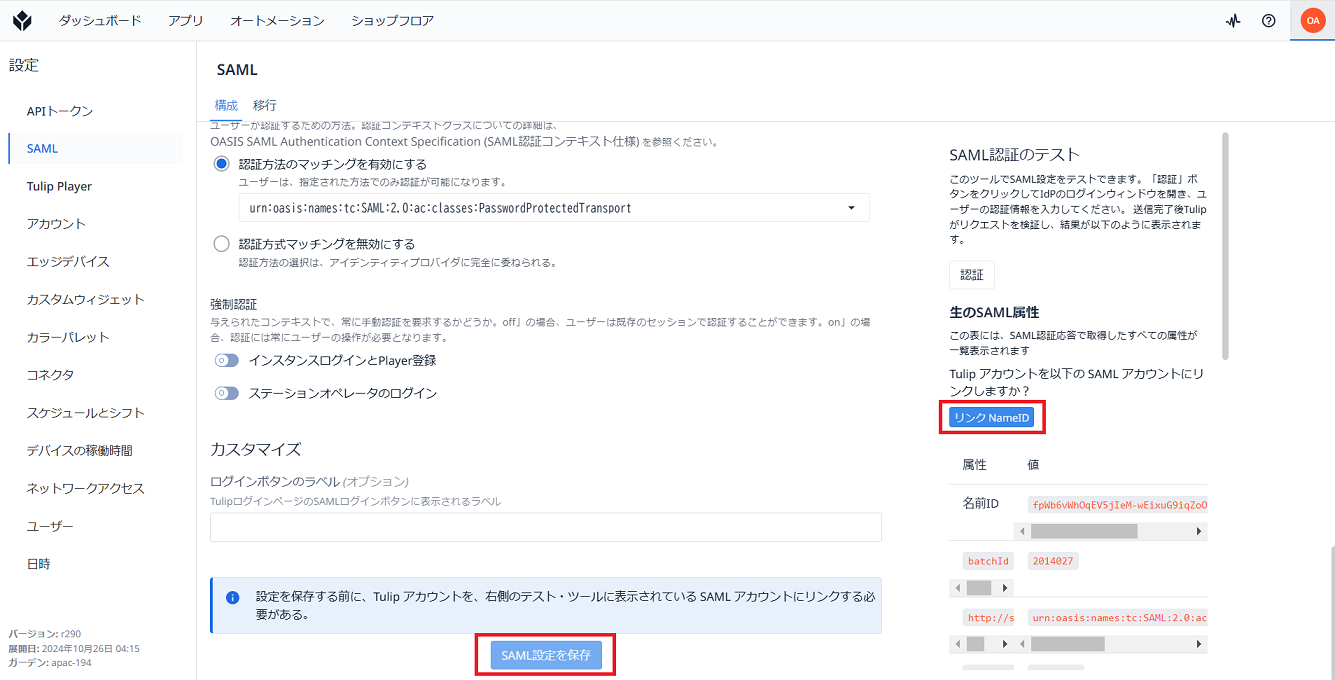Click the 2014027 attribute value

point(1052,561)
